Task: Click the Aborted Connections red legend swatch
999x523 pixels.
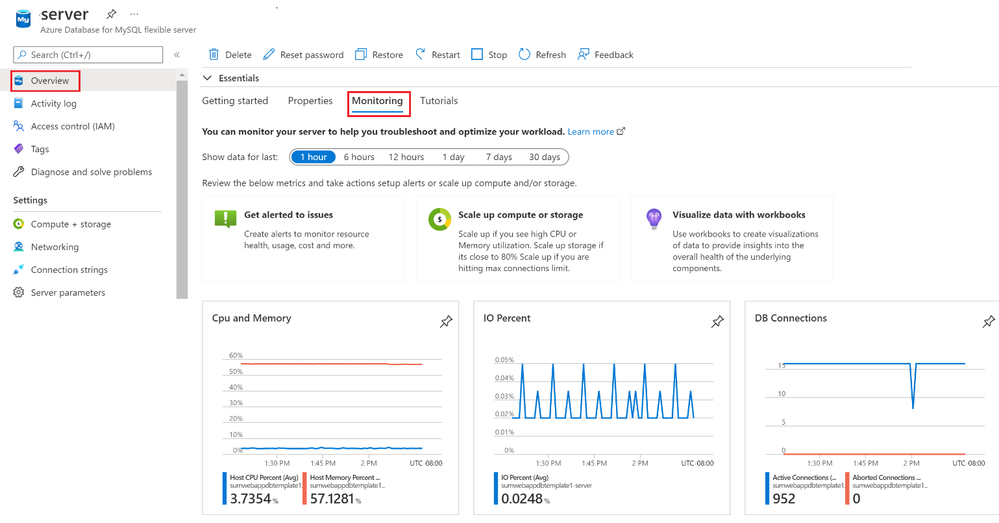Action: click(847, 489)
